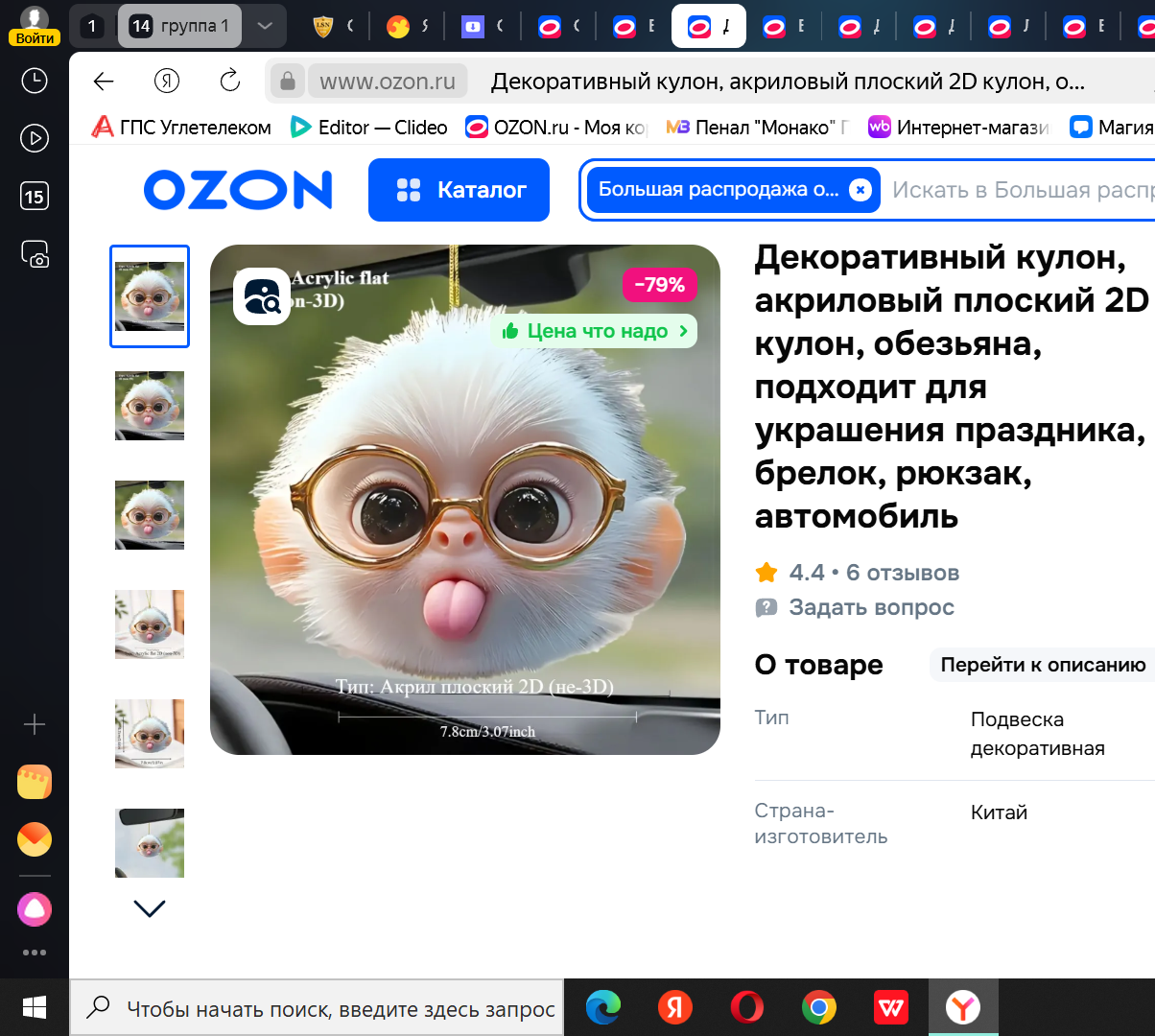The width and height of the screenshot is (1155, 1036).
Task: Show more product thumbnails with the down chevron
Action: pyautogui.click(x=149, y=907)
